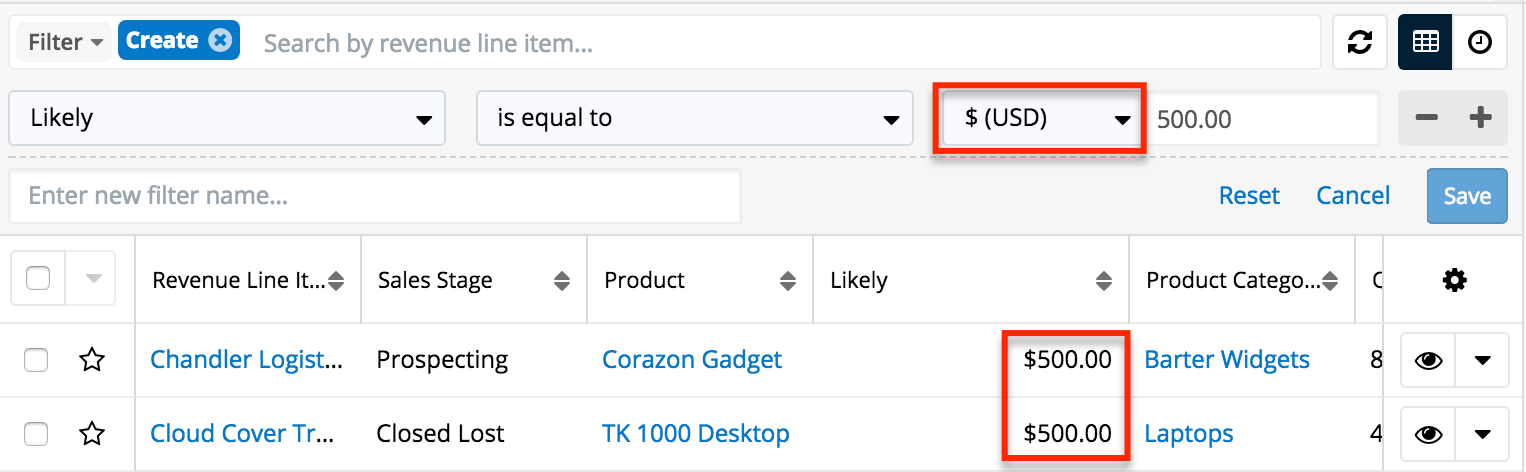Click minus to remove filter row

pos(1426,118)
